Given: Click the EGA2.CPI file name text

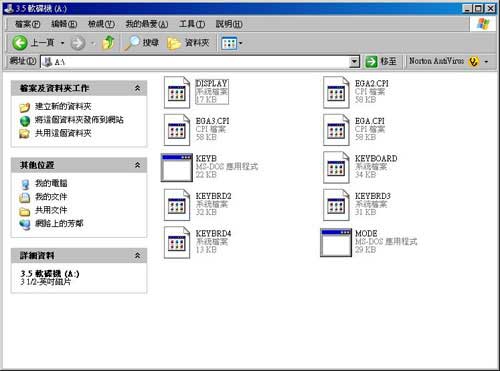Looking at the screenshot, I should click(x=372, y=83).
